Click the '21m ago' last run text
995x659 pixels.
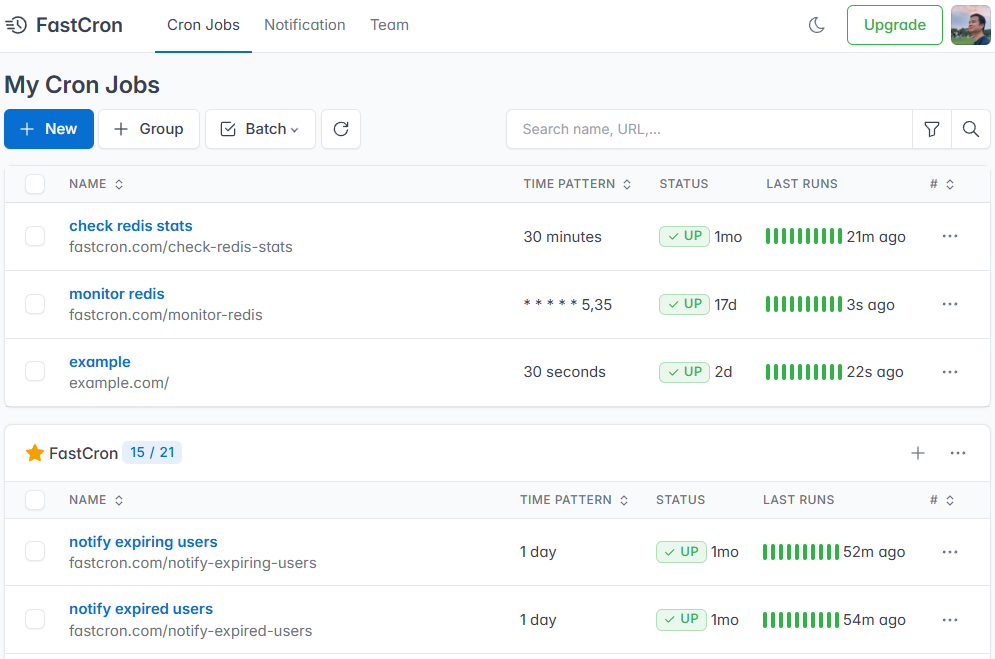[x=876, y=237]
